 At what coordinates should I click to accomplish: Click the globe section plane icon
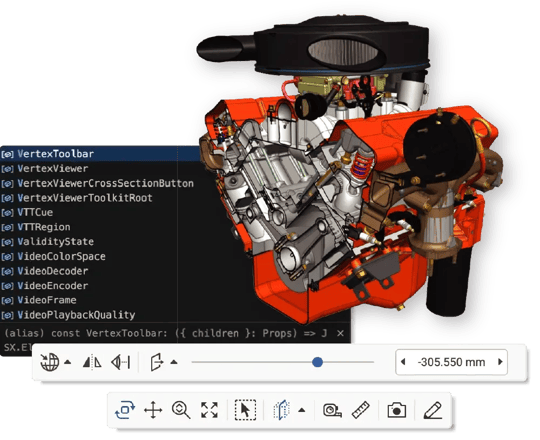click(x=50, y=362)
